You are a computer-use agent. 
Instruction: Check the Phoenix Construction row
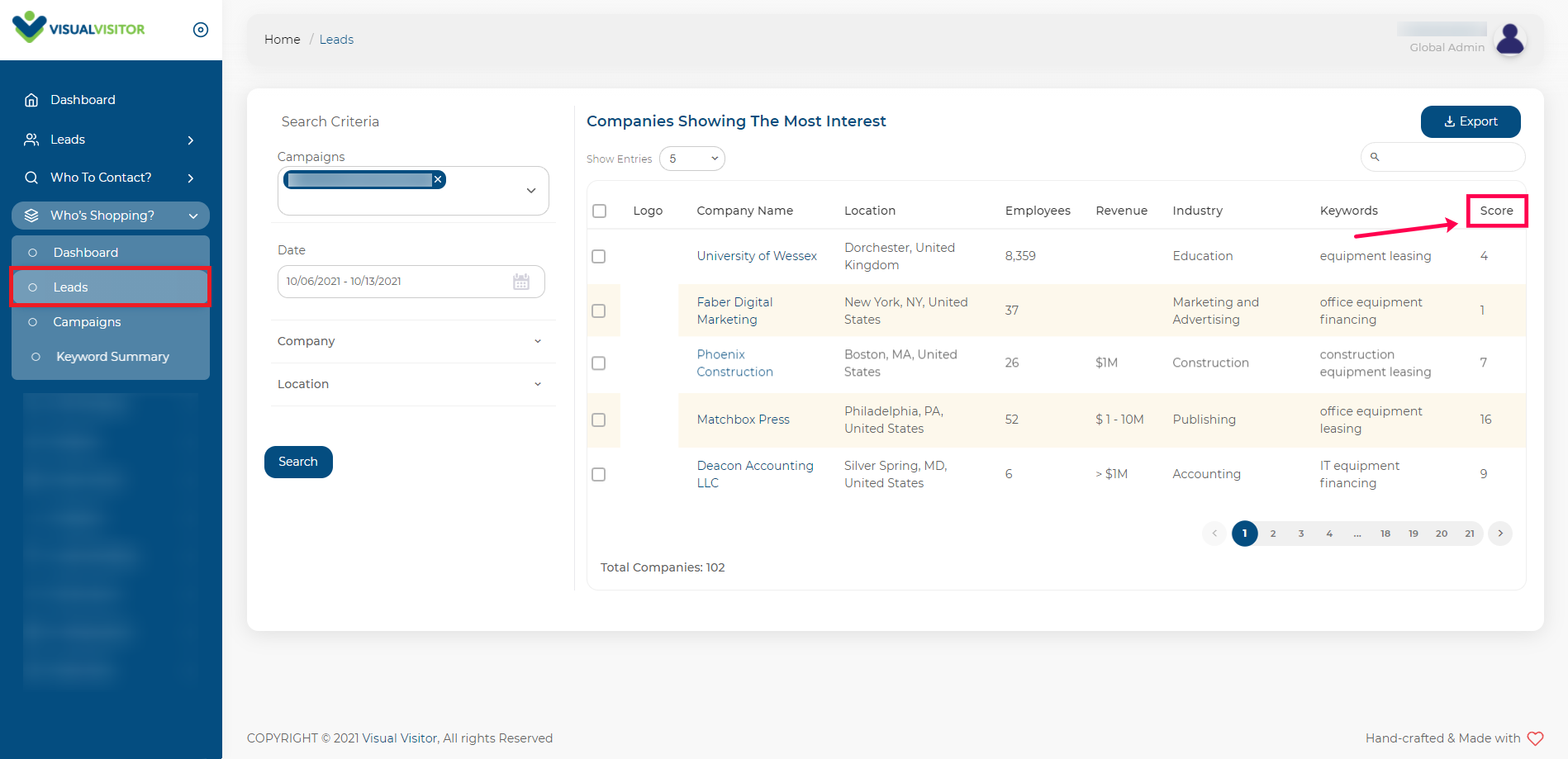[599, 363]
